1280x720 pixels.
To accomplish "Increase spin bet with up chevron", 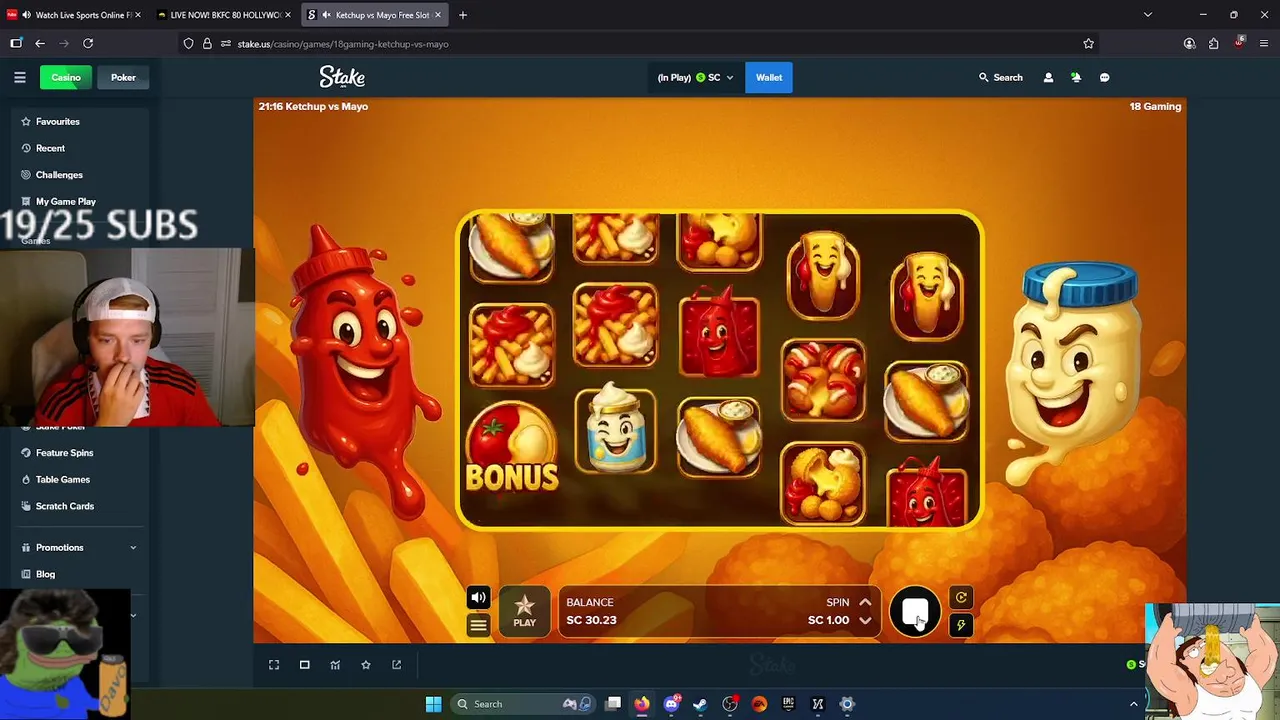I will (865, 602).
